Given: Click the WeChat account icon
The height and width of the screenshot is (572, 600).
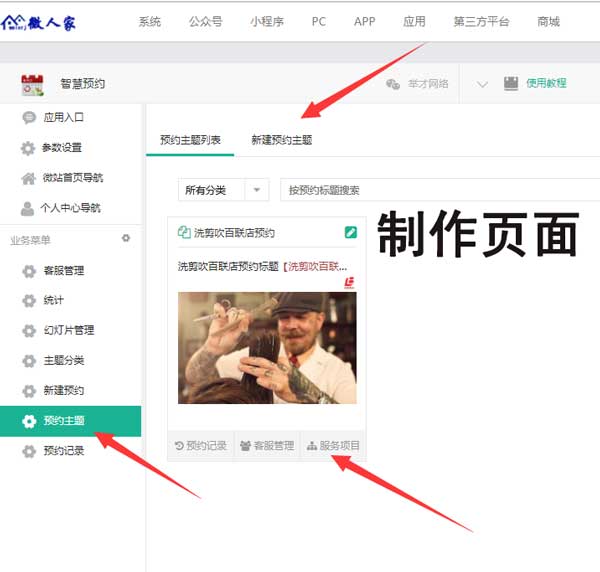Looking at the screenshot, I should point(393,84).
